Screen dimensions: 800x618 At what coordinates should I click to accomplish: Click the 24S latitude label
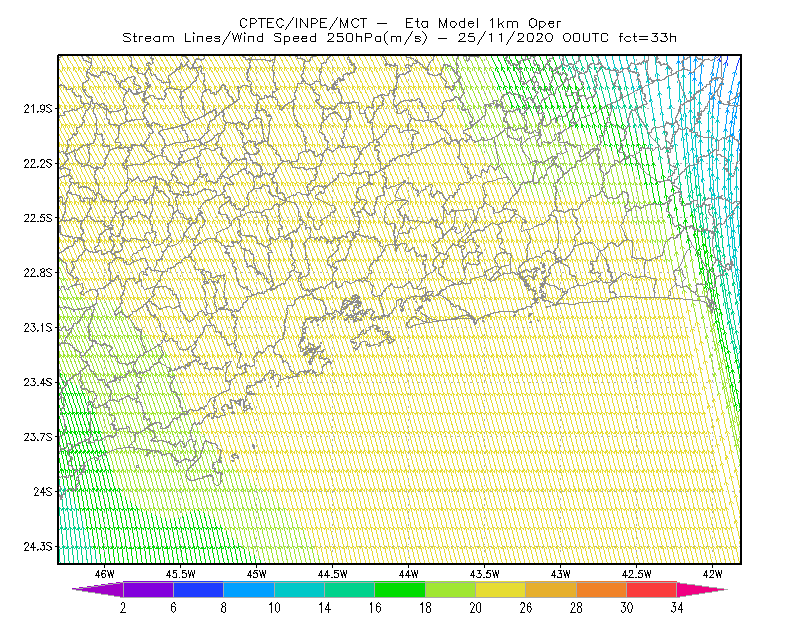tap(43, 491)
